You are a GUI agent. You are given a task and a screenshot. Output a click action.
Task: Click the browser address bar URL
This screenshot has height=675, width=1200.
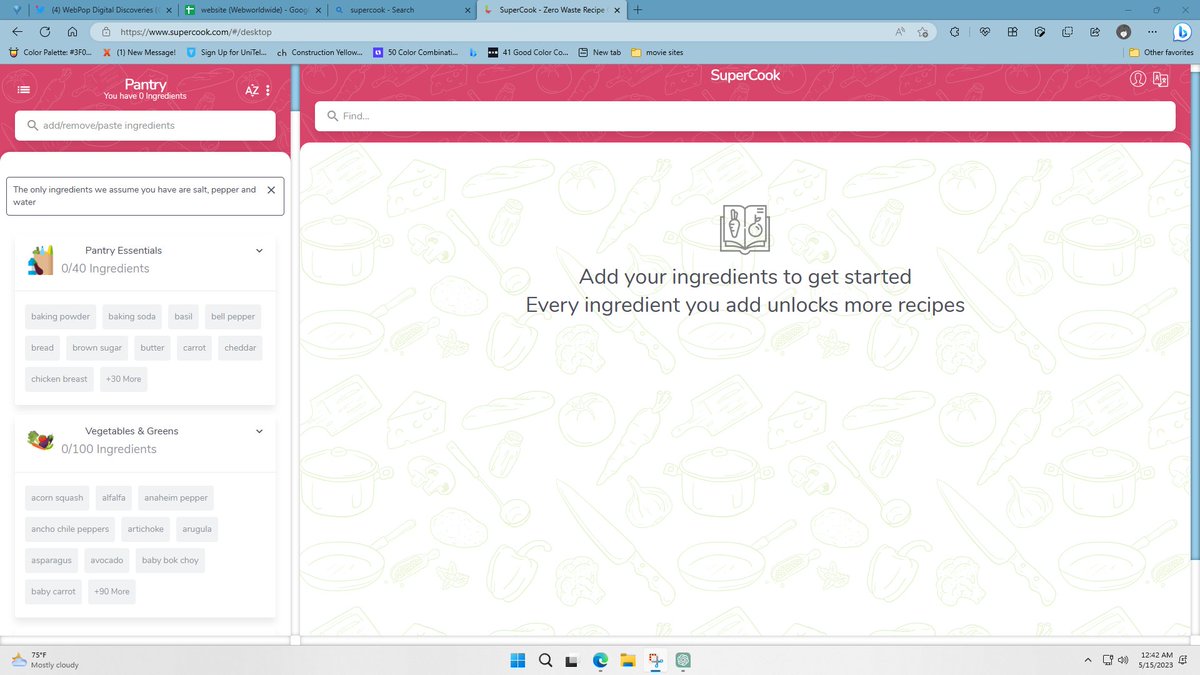tap(195, 32)
